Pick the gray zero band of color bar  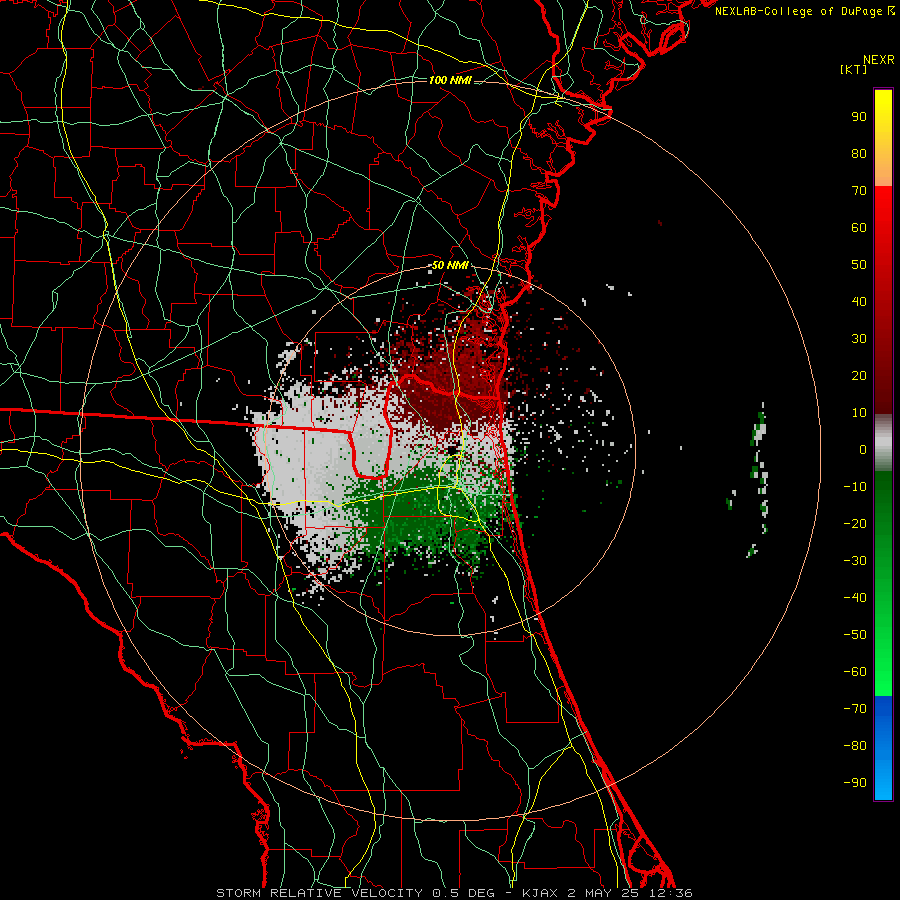[883, 443]
